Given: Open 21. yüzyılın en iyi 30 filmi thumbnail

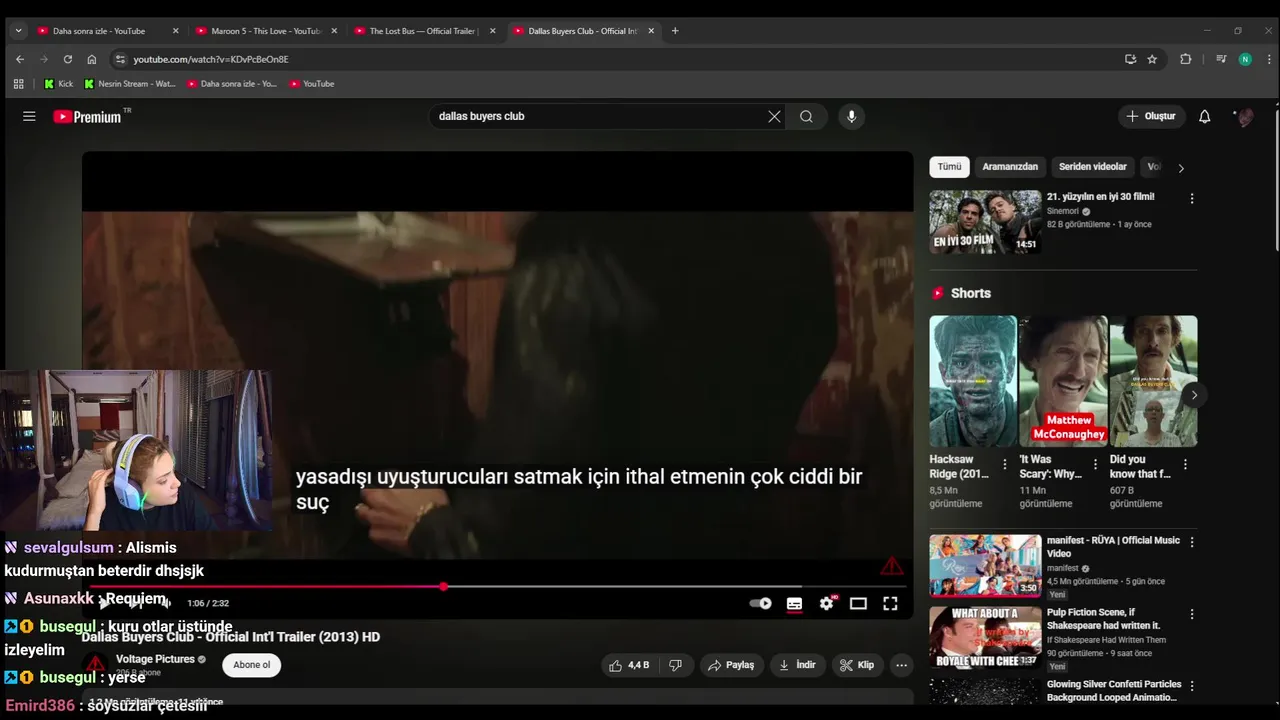Looking at the screenshot, I should (x=985, y=222).
